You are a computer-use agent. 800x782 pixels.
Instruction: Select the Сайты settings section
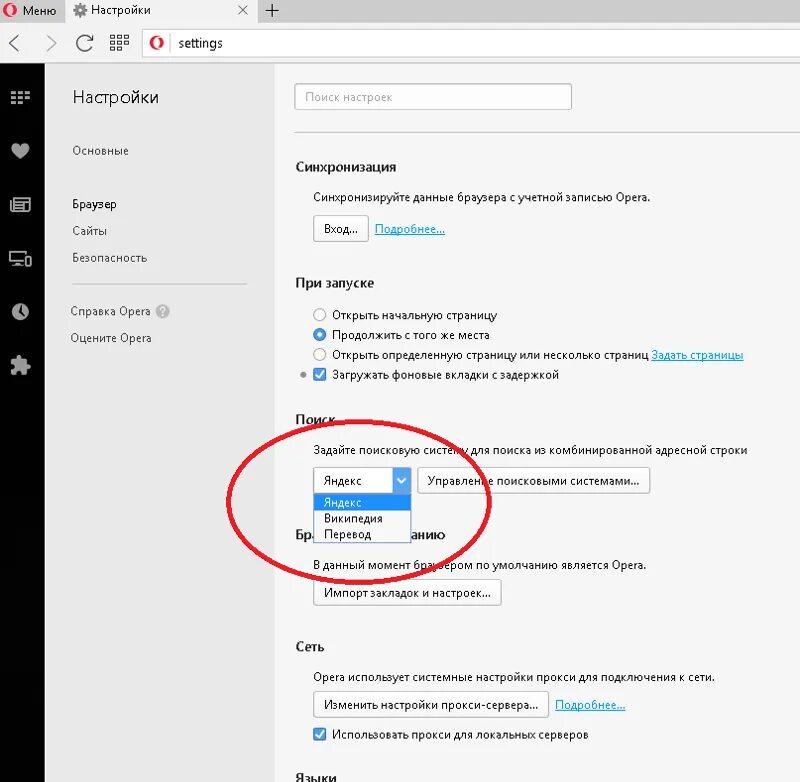click(89, 231)
